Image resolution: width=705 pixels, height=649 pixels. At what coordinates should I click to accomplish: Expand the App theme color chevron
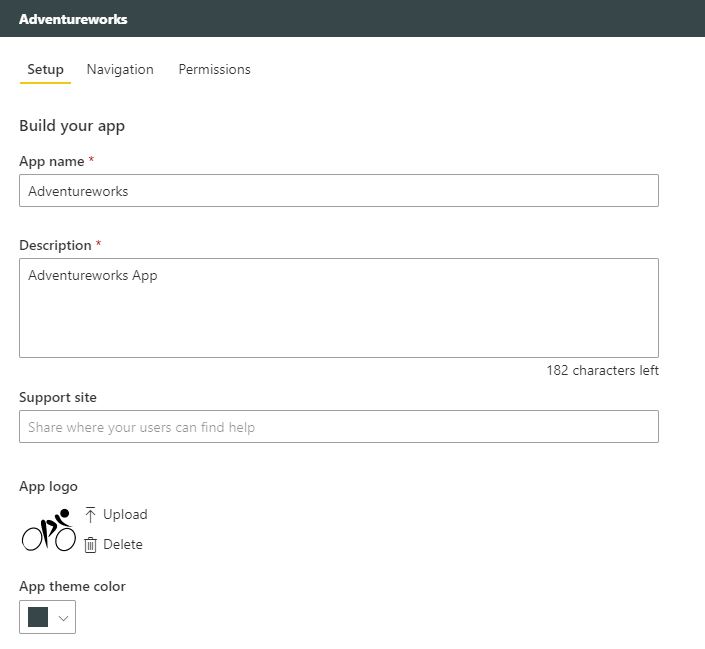coord(64,618)
